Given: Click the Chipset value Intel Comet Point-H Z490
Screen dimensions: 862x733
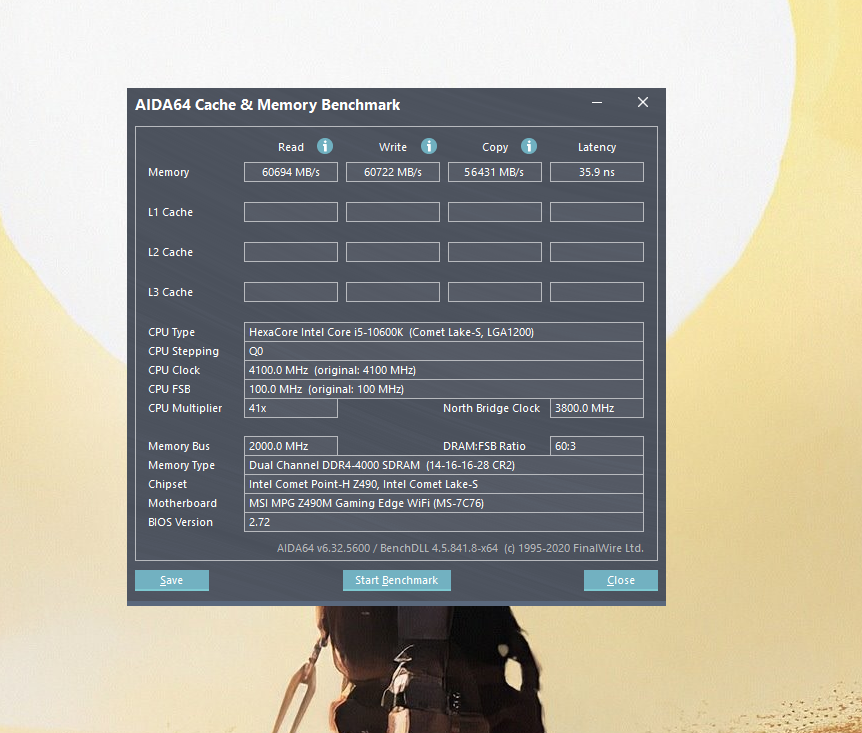Looking at the screenshot, I should point(444,484).
